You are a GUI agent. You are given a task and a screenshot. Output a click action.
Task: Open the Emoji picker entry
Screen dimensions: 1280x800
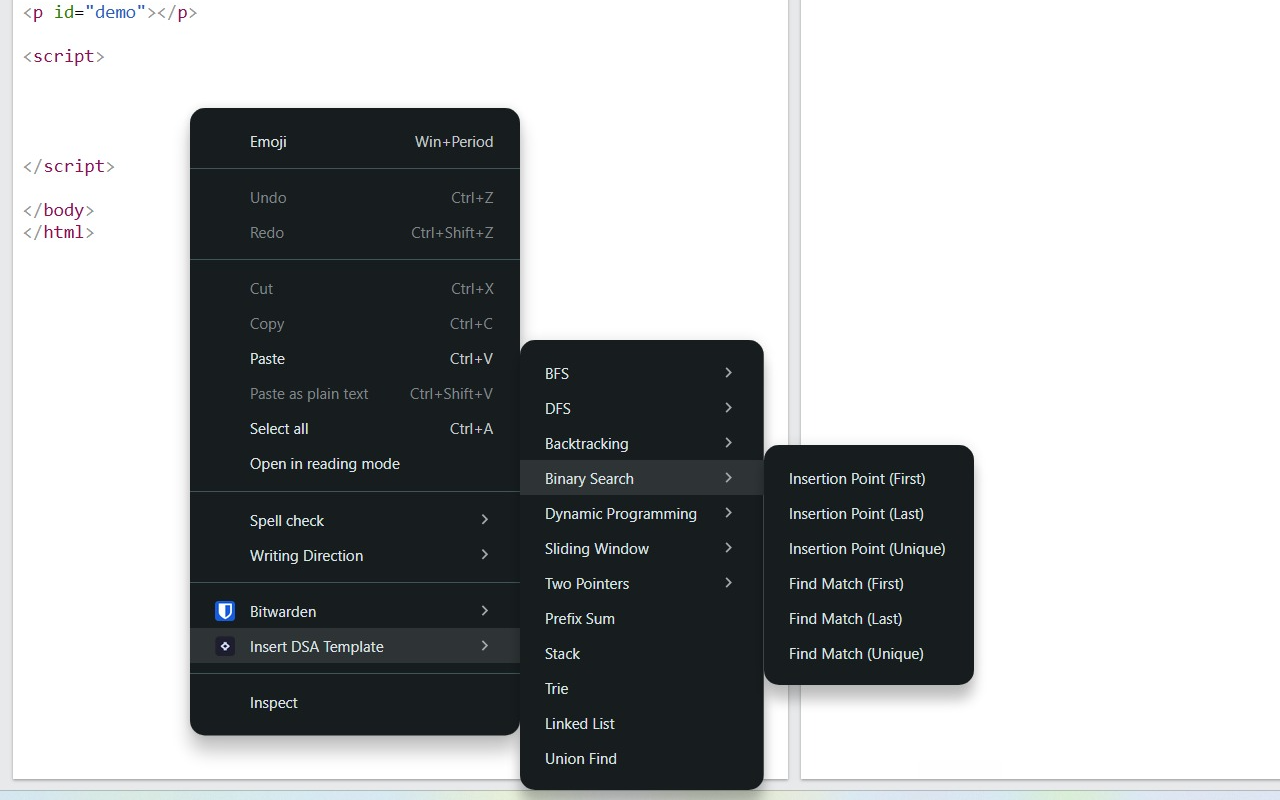click(355, 142)
